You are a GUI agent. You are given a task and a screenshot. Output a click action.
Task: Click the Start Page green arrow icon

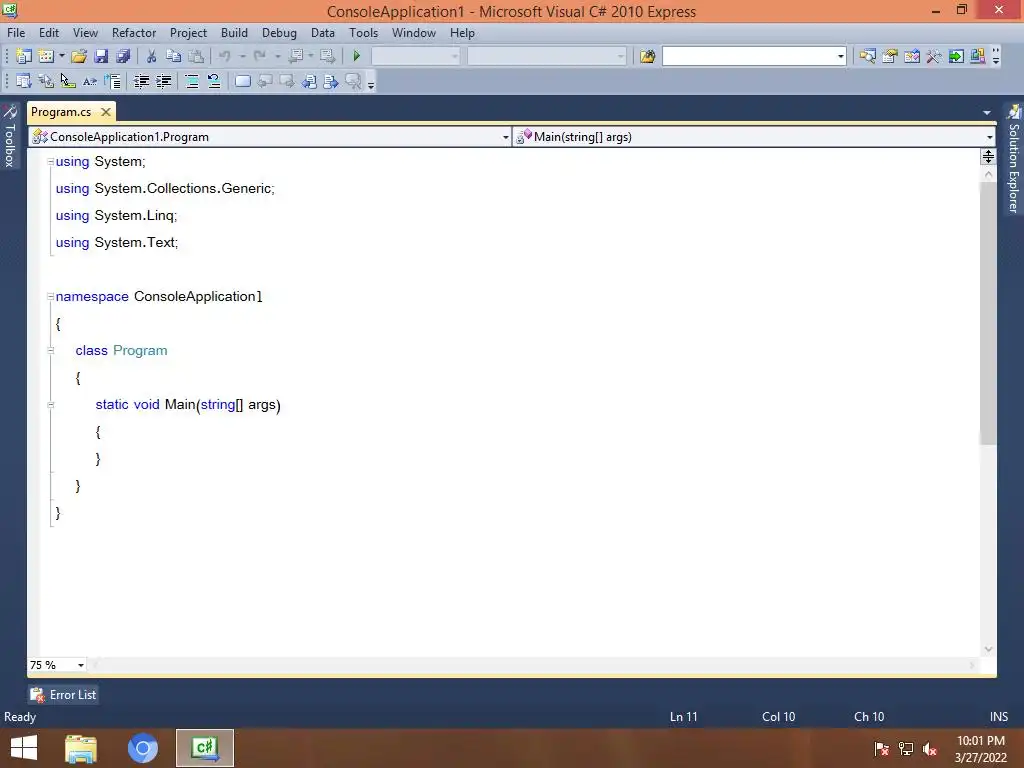[x=956, y=56]
